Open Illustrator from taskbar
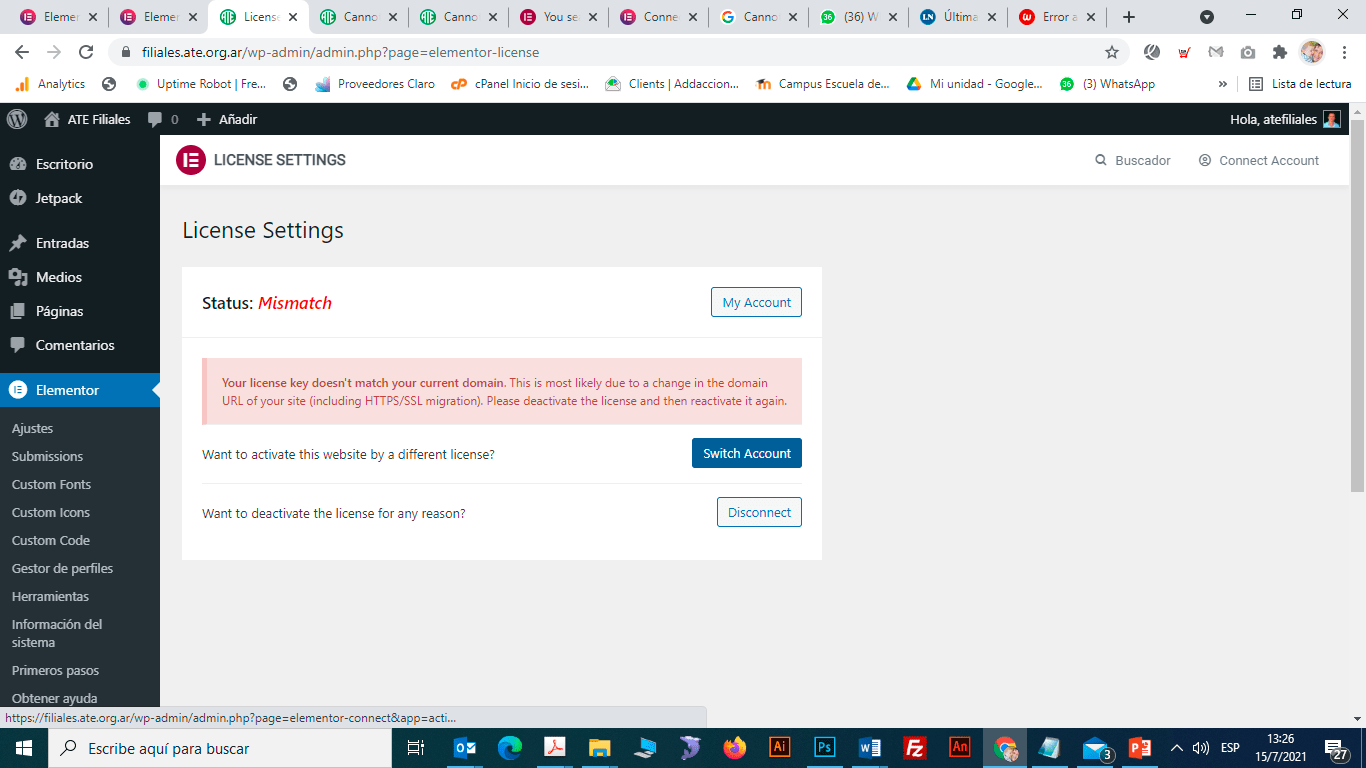Screen dimensions: 1366x768 tap(780, 748)
